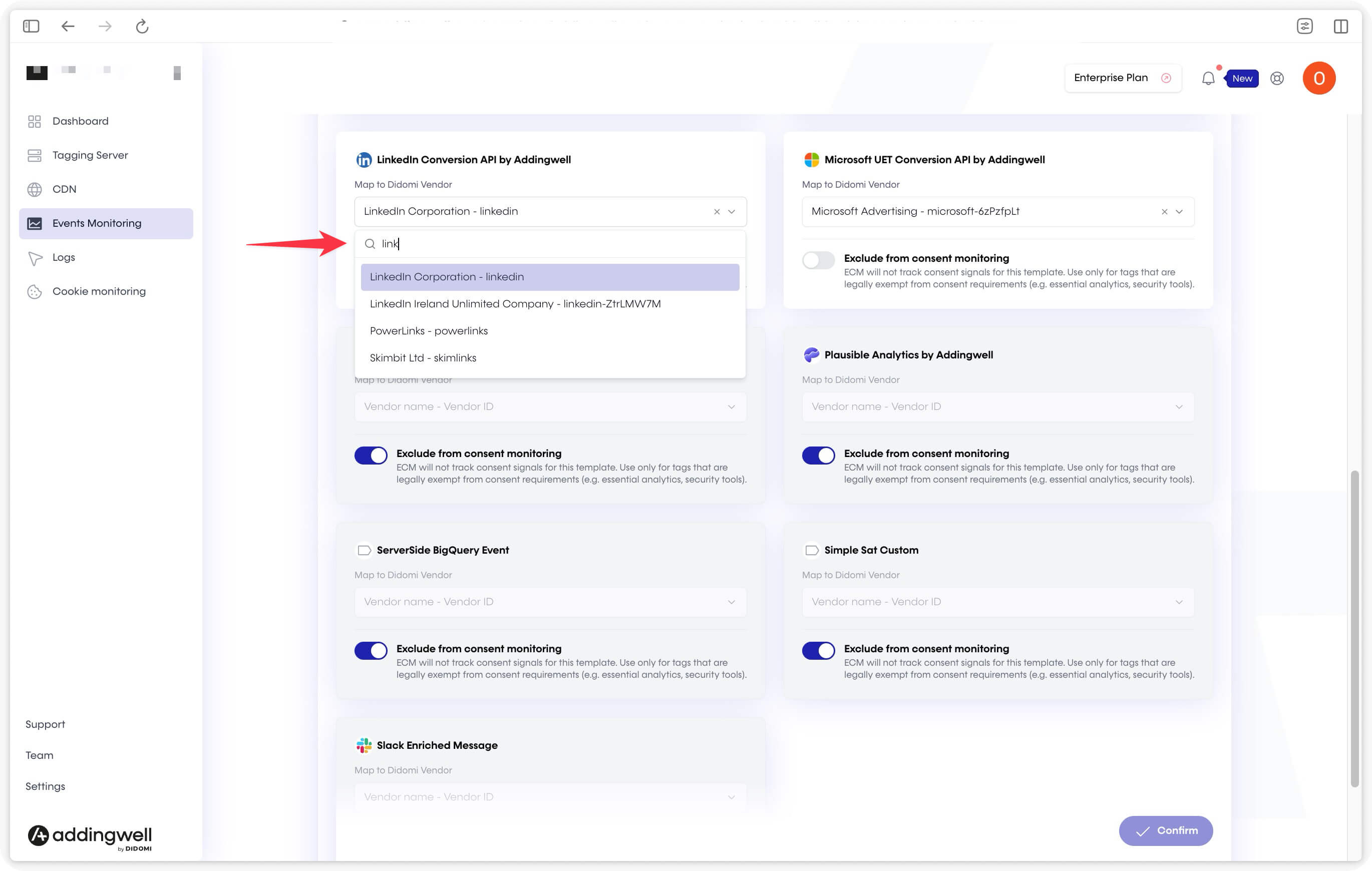Open the Plausible Analytics vendor dropdown

pos(997,407)
